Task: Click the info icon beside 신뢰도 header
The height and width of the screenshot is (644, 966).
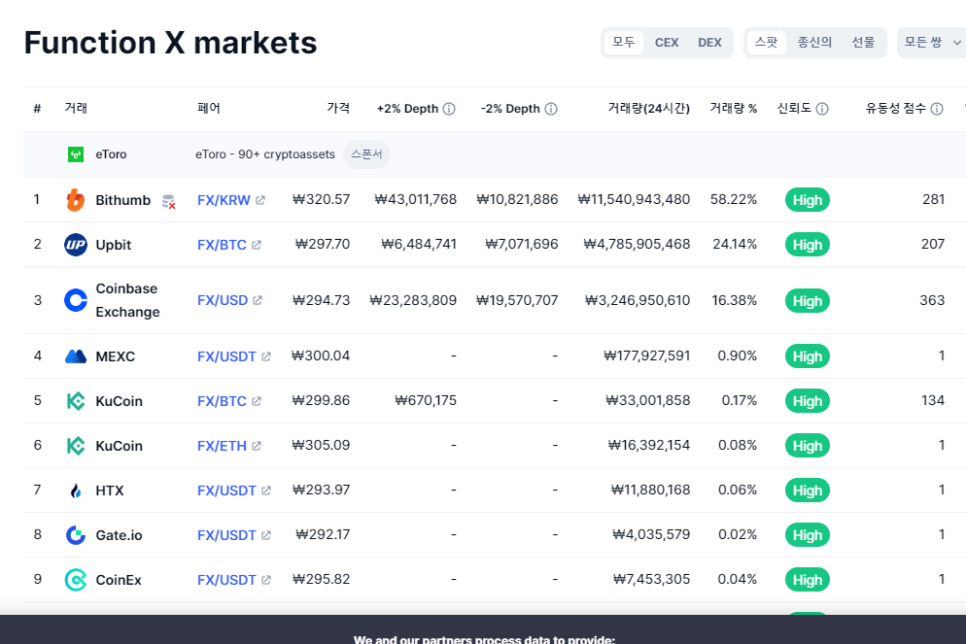Action: coord(822,109)
